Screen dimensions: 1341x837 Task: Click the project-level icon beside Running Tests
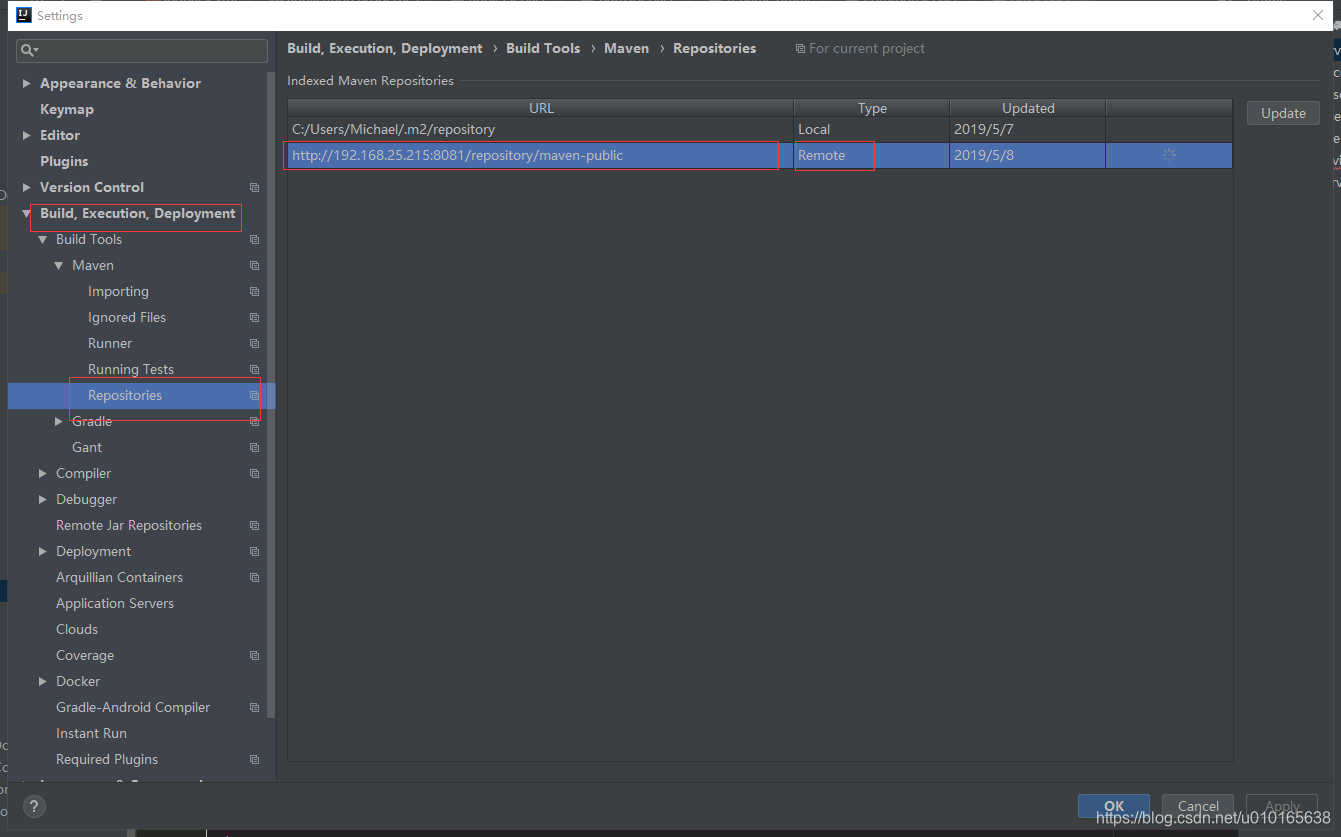click(x=254, y=369)
